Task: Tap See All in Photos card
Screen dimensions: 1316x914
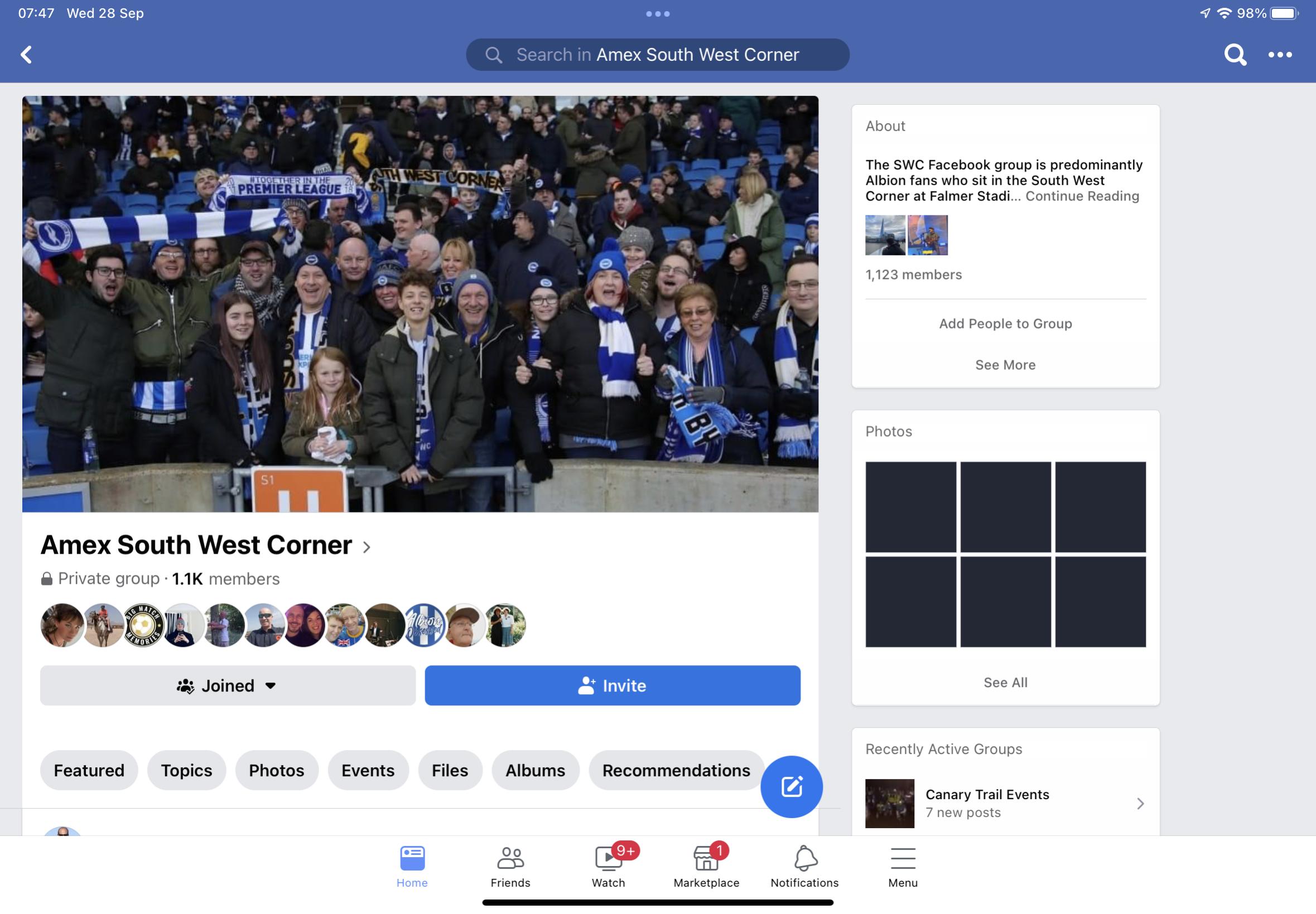Action: pos(1005,682)
